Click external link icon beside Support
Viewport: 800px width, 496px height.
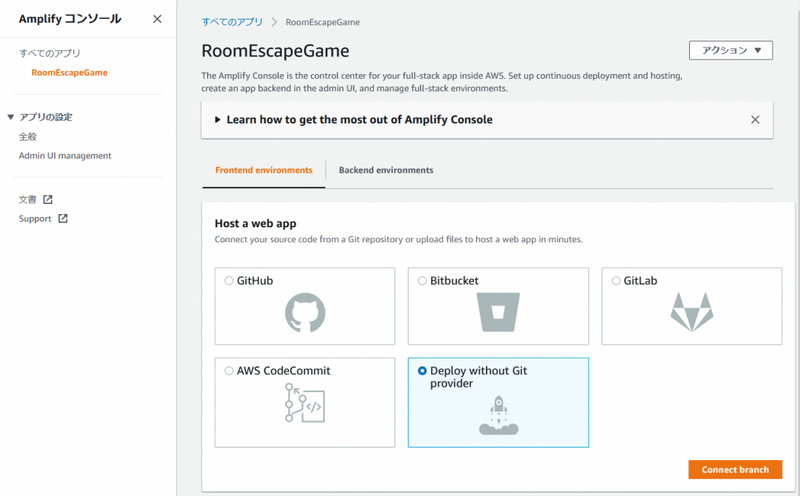pyautogui.click(x=63, y=219)
